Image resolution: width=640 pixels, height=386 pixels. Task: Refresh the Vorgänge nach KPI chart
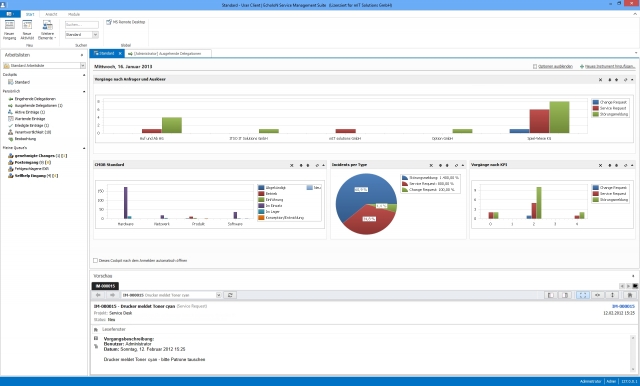click(625, 166)
